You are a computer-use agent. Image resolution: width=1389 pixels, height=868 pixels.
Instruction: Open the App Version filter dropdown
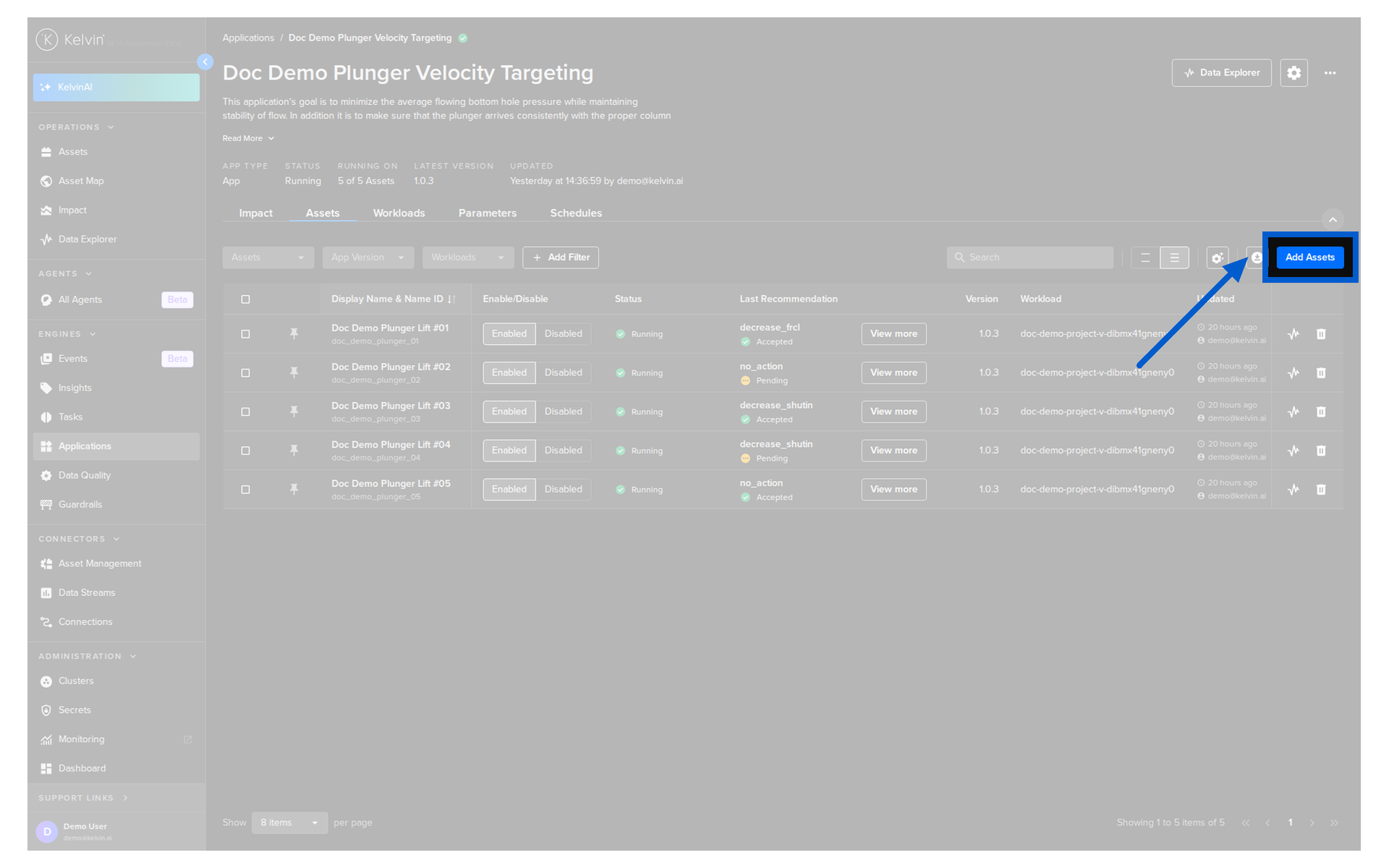pos(368,258)
